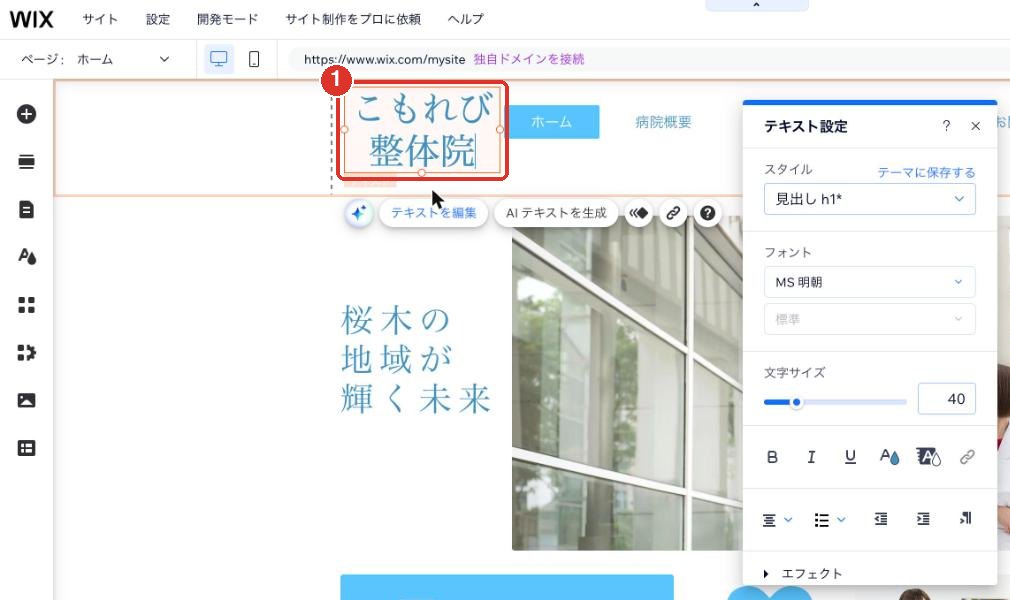The height and width of the screenshot is (600, 1010).
Task: Decrease the text indent
Action: (x=881, y=519)
